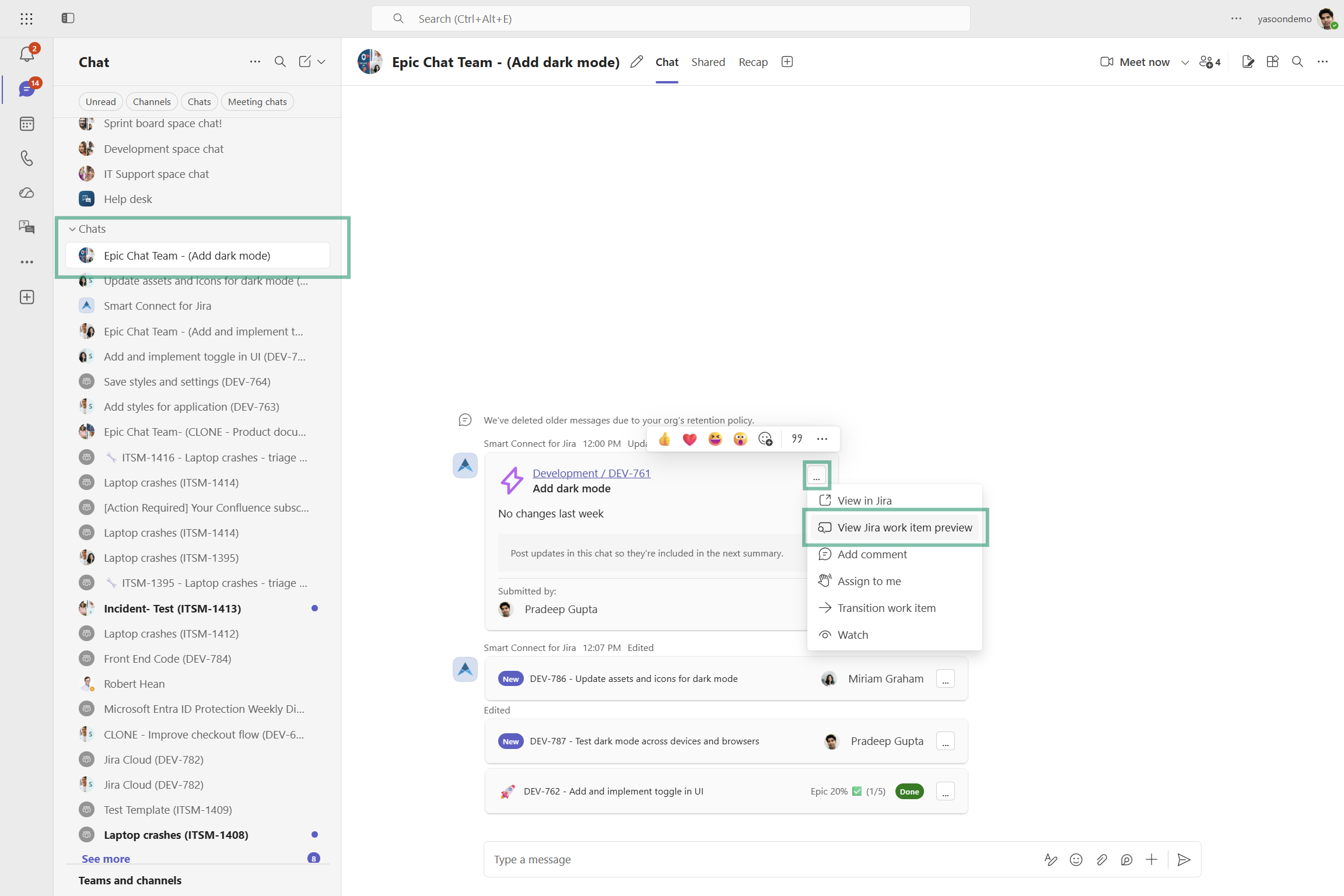Attach a file with paperclip icon
The height and width of the screenshot is (896, 1344).
click(x=1101, y=860)
